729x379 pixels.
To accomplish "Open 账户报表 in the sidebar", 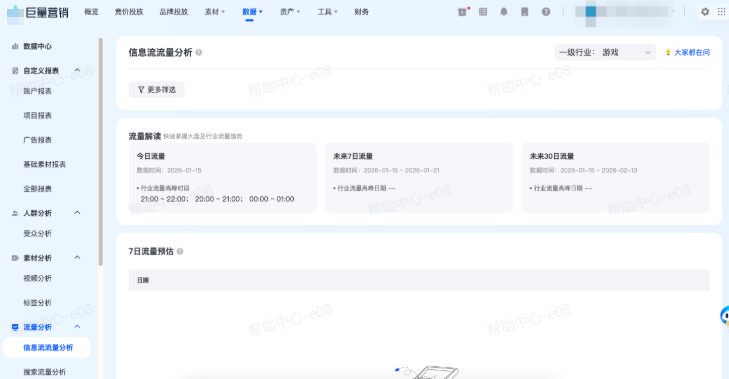I will [38, 91].
